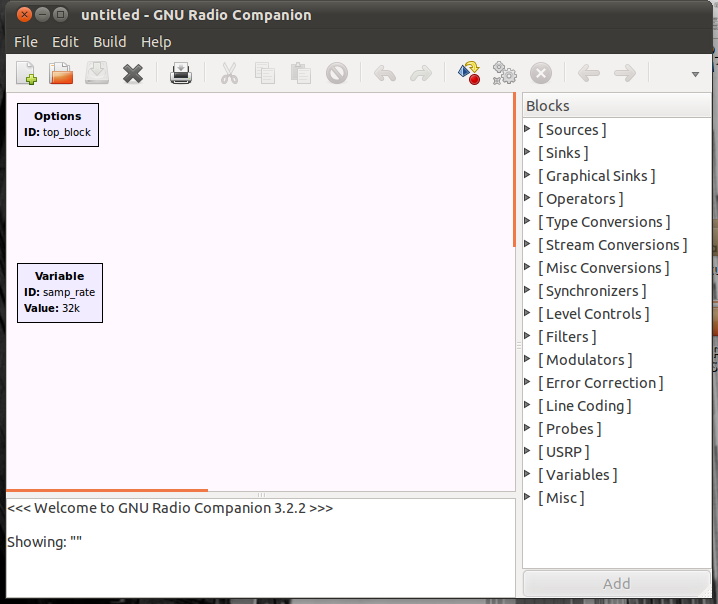Click the welcome message in console
The image size is (718, 604).
tap(170, 508)
